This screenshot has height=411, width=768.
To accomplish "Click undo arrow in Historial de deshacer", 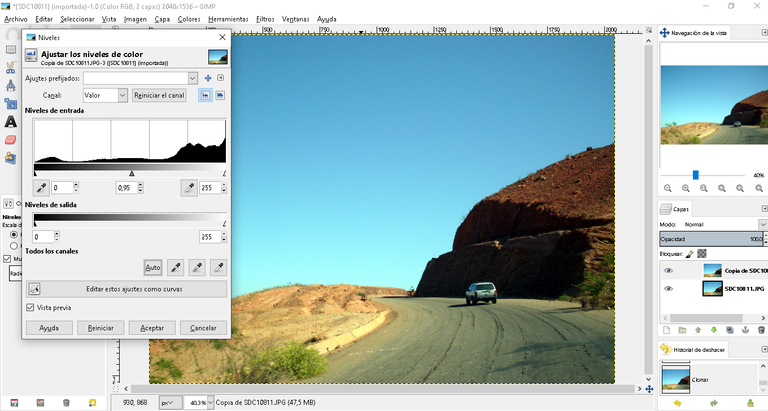I will pos(677,403).
